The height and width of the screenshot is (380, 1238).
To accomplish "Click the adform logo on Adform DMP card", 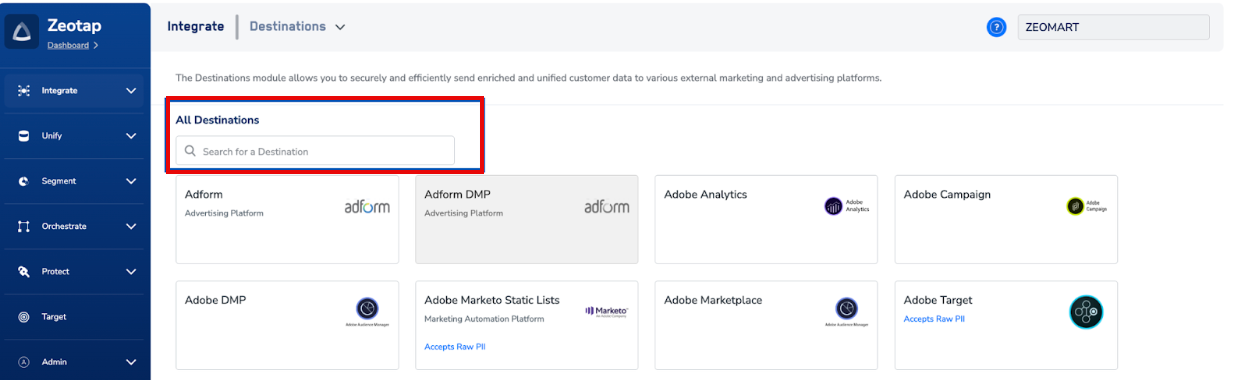I will click(606, 207).
